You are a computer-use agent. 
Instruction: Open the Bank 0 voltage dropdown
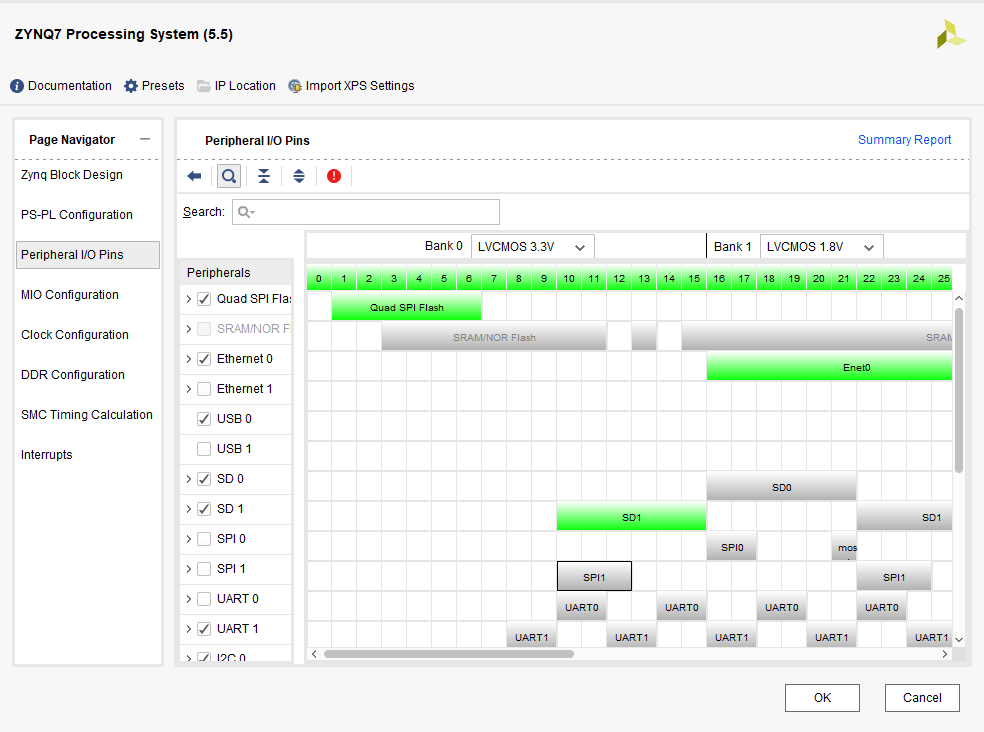tap(532, 247)
